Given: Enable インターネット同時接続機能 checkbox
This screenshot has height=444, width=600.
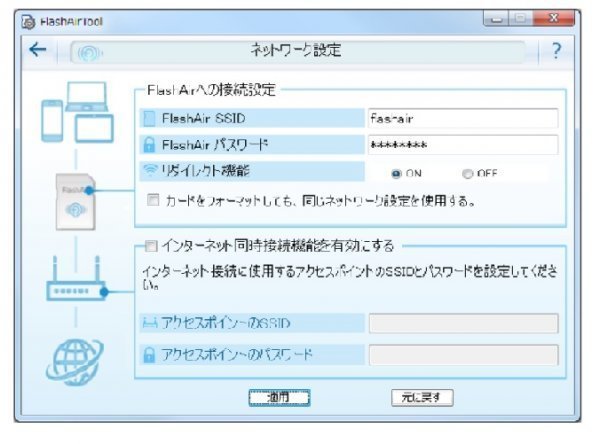Looking at the screenshot, I should click(x=151, y=246).
